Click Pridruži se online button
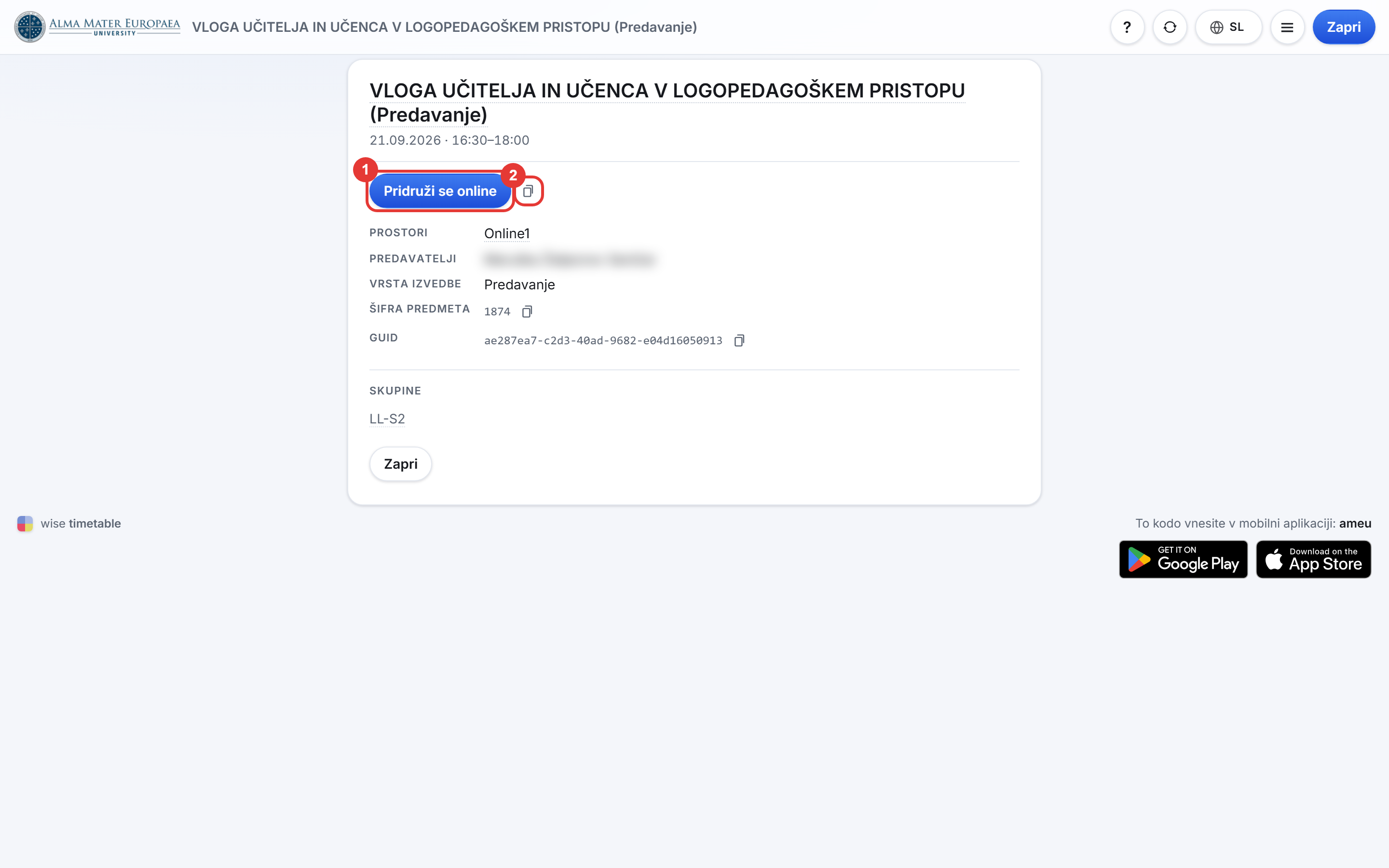 (x=440, y=191)
